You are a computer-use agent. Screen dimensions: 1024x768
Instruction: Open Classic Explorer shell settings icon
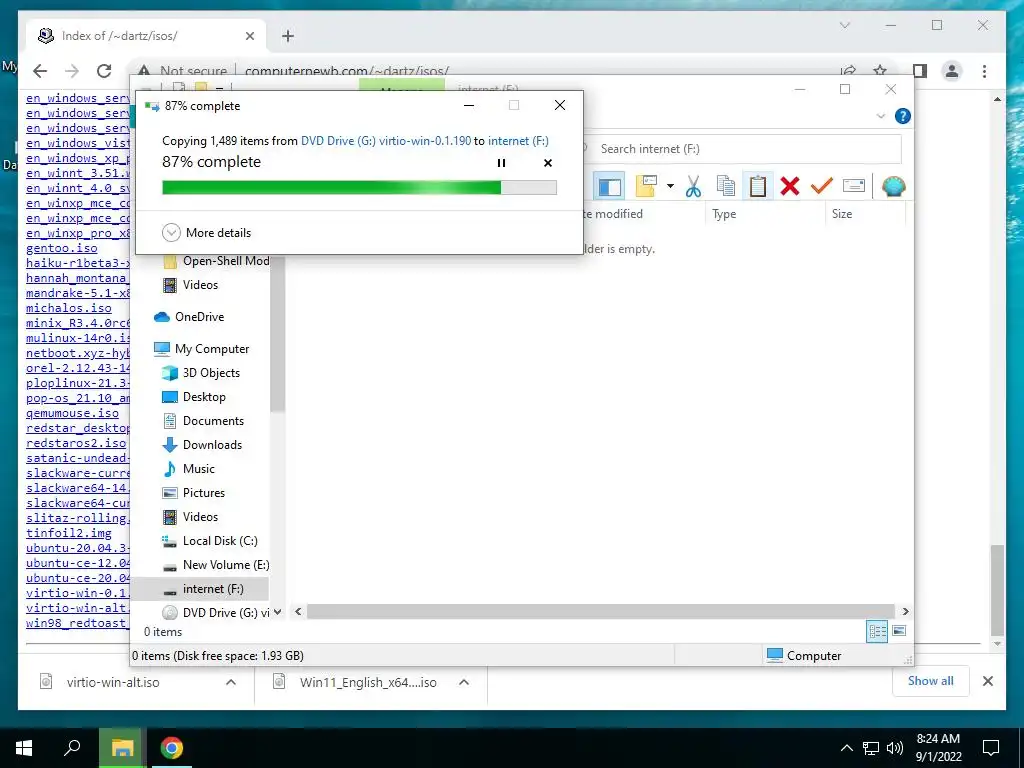(x=893, y=187)
